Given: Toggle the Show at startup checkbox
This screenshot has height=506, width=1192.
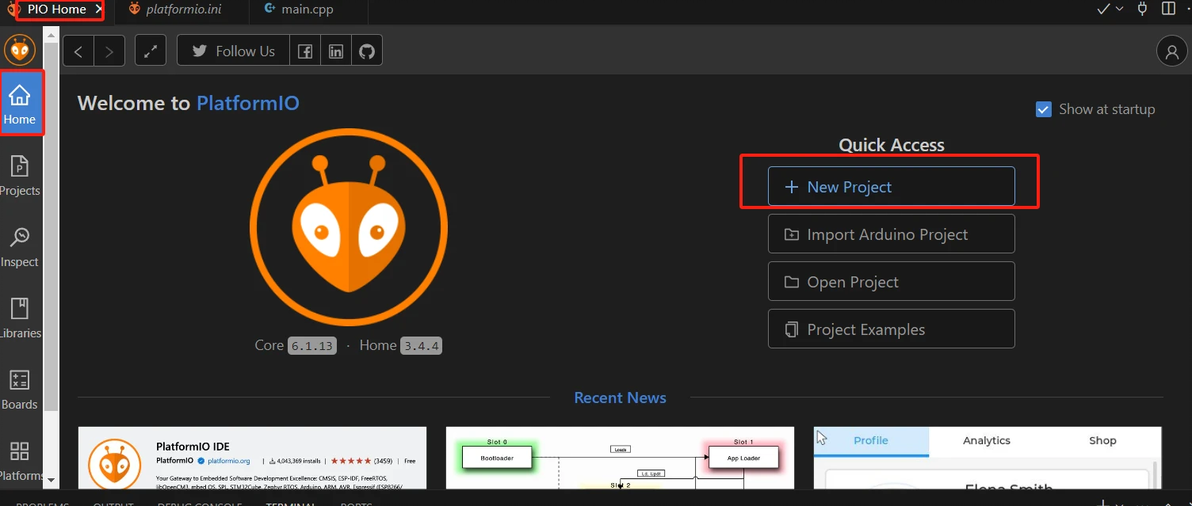Looking at the screenshot, I should coord(1044,109).
